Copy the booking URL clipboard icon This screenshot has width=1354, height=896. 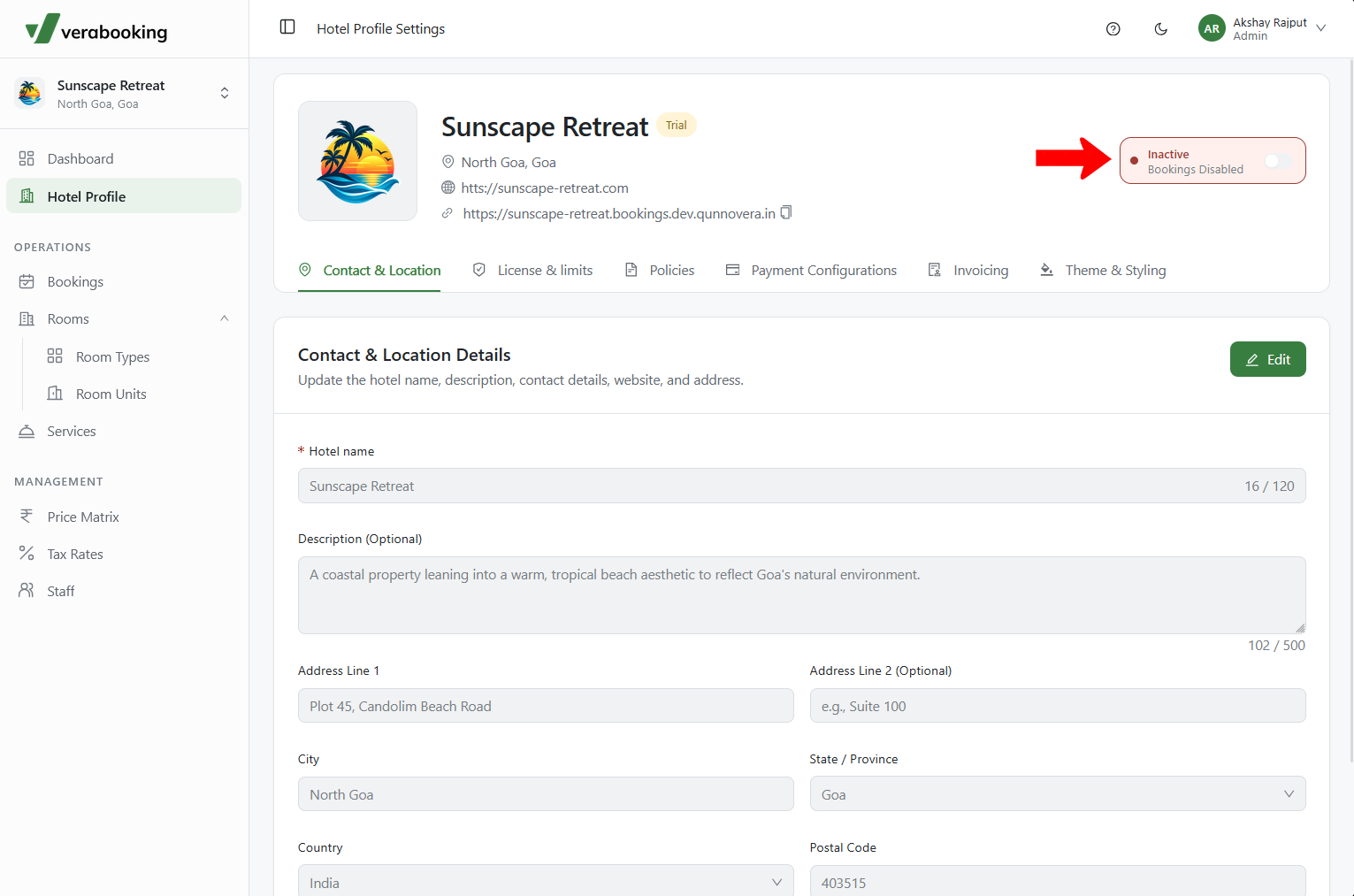click(x=786, y=212)
